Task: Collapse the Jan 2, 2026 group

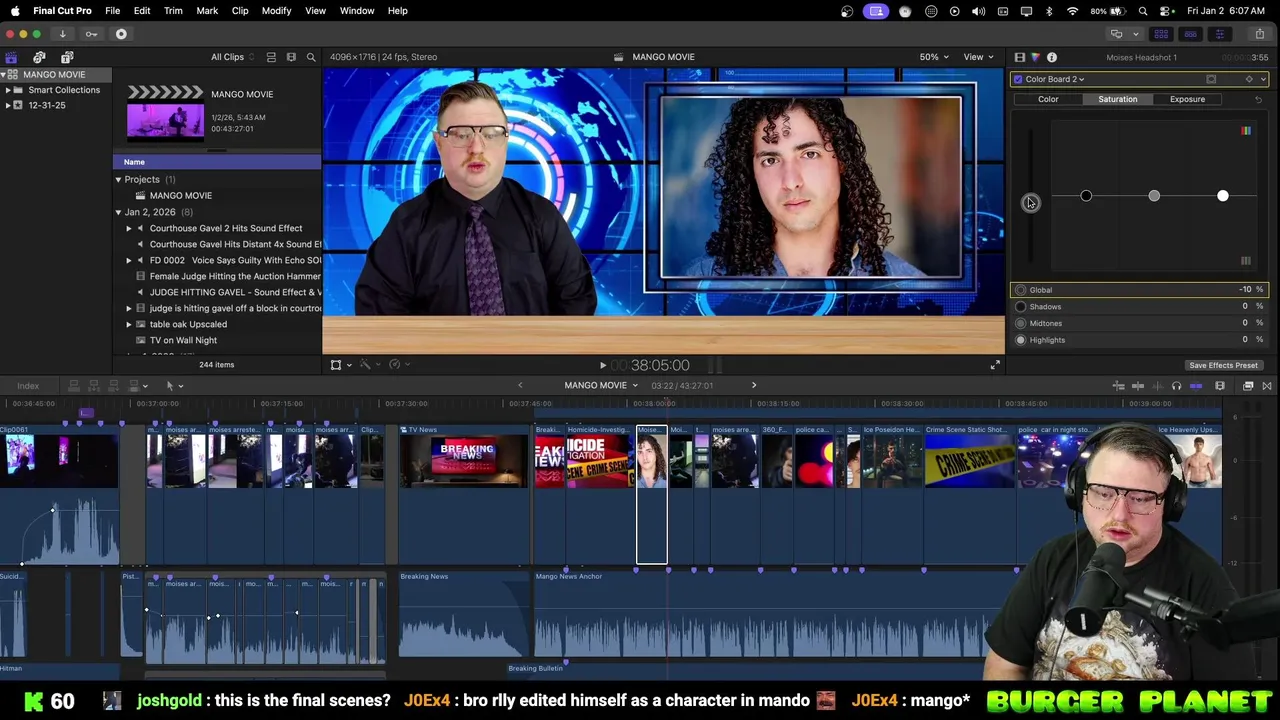Action: tap(118, 212)
